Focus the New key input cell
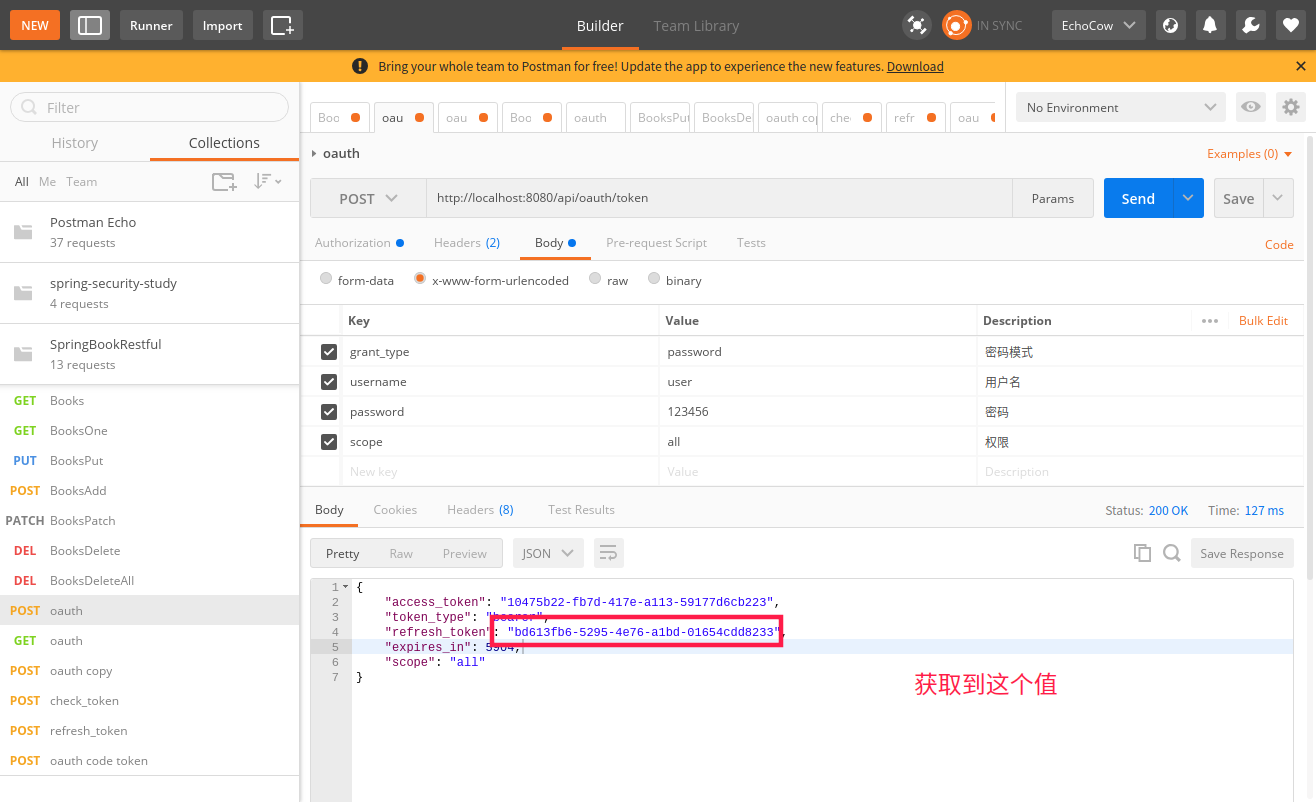Image resolution: width=1316 pixels, height=802 pixels. click(x=500, y=472)
